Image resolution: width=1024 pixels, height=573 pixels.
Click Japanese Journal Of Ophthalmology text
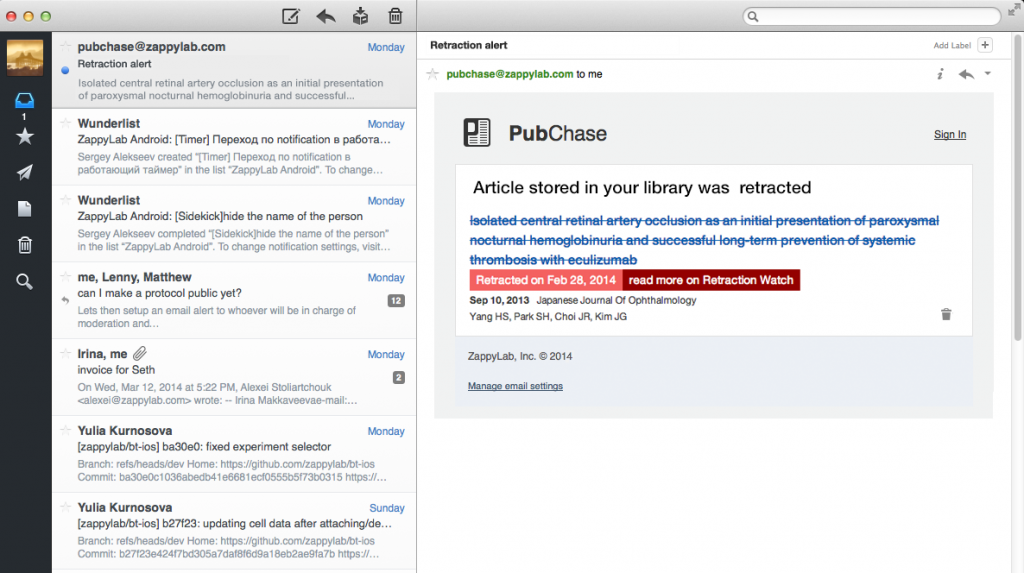[616, 300]
